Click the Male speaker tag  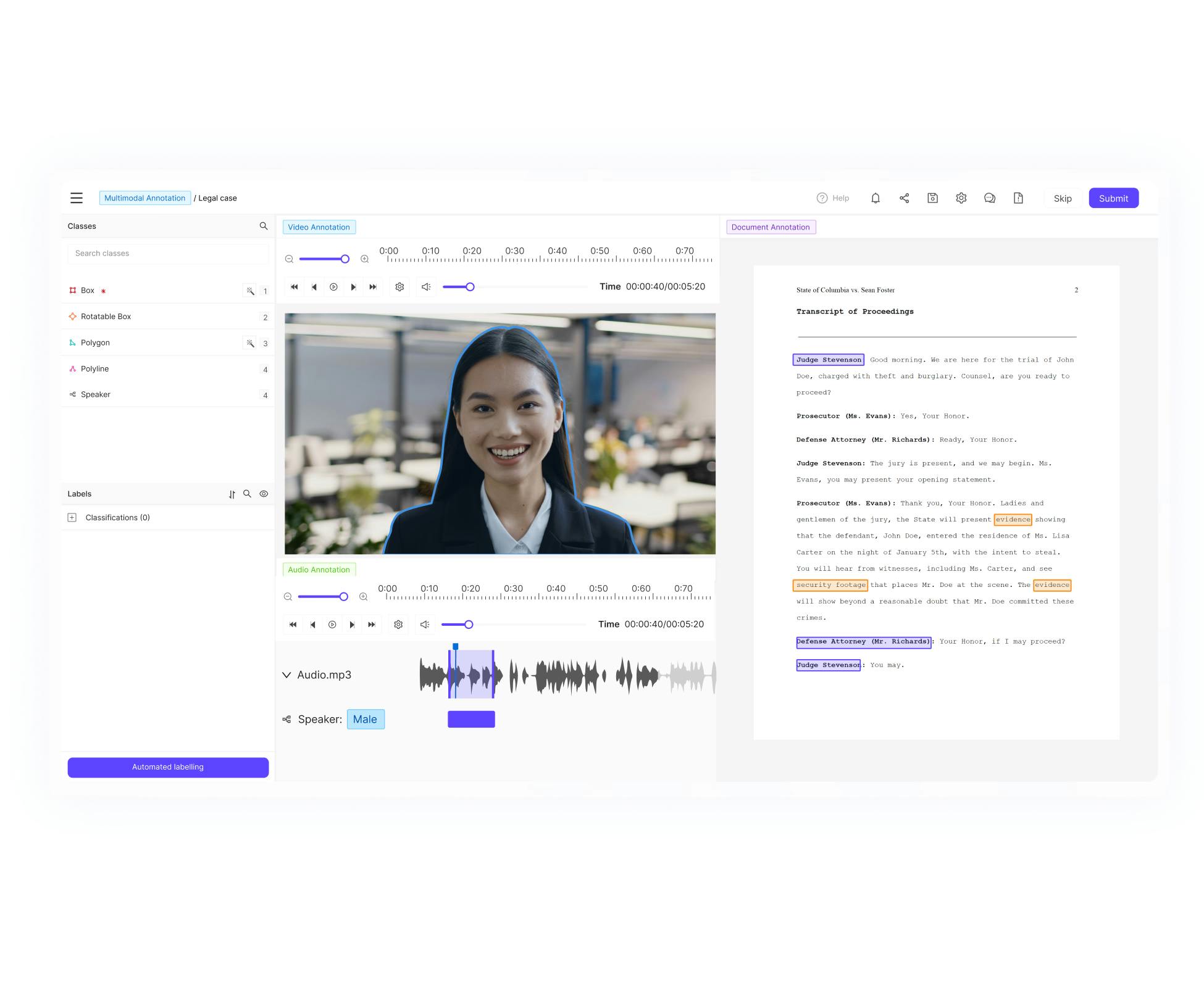[366, 720]
